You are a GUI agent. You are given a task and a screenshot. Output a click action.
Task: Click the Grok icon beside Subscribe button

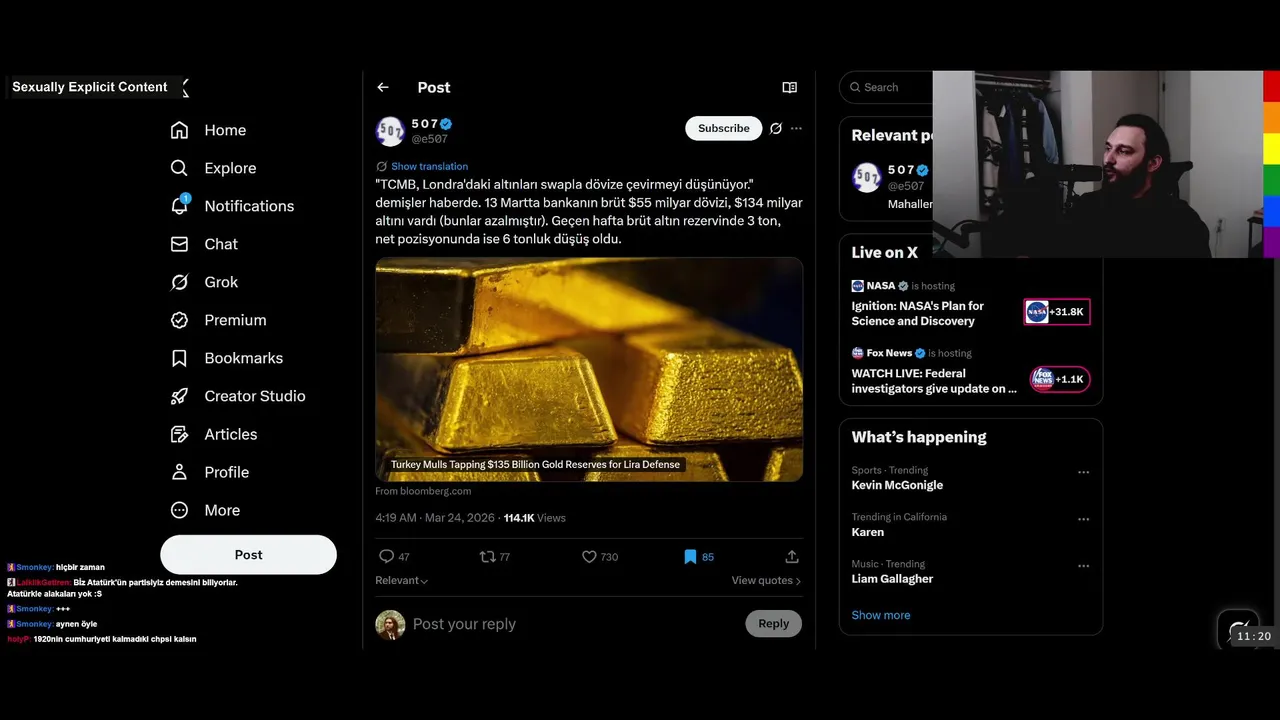[775, 128]
